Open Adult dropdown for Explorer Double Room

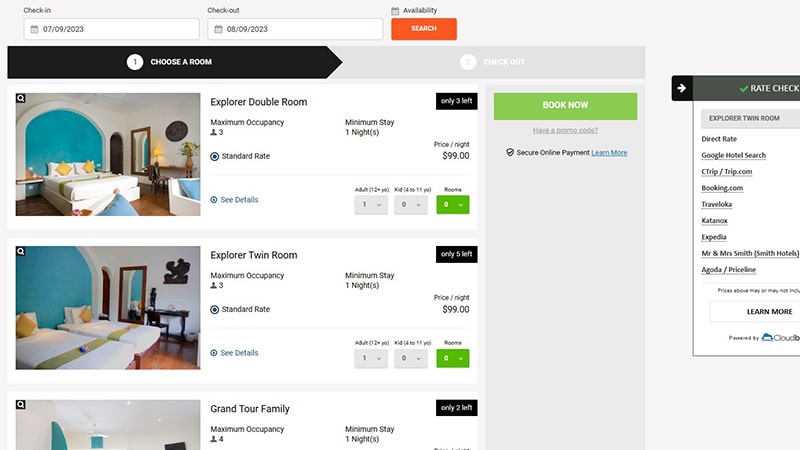click(371, 205)
